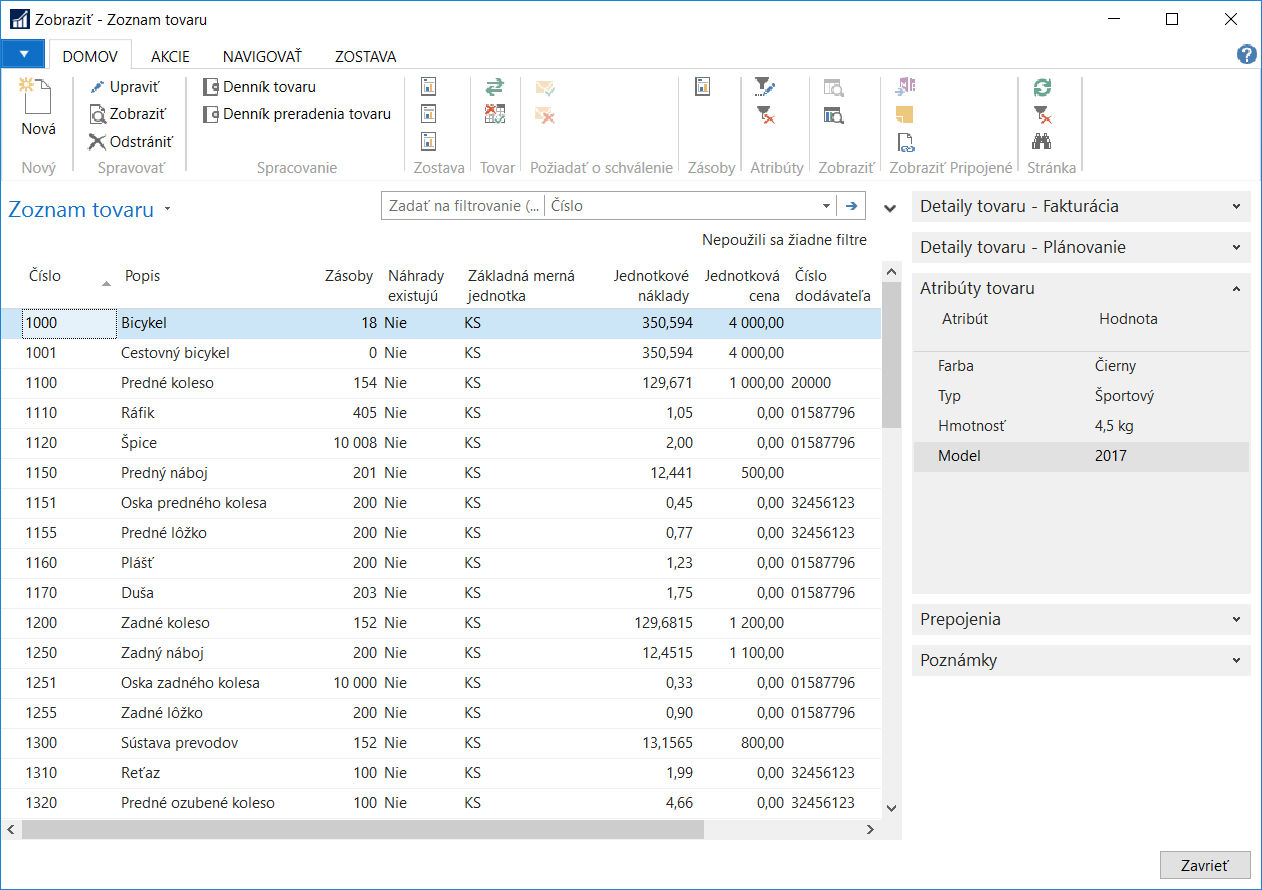Expand Detaily tovaru - Fakturácia panel

click(x=1081, y=207)
